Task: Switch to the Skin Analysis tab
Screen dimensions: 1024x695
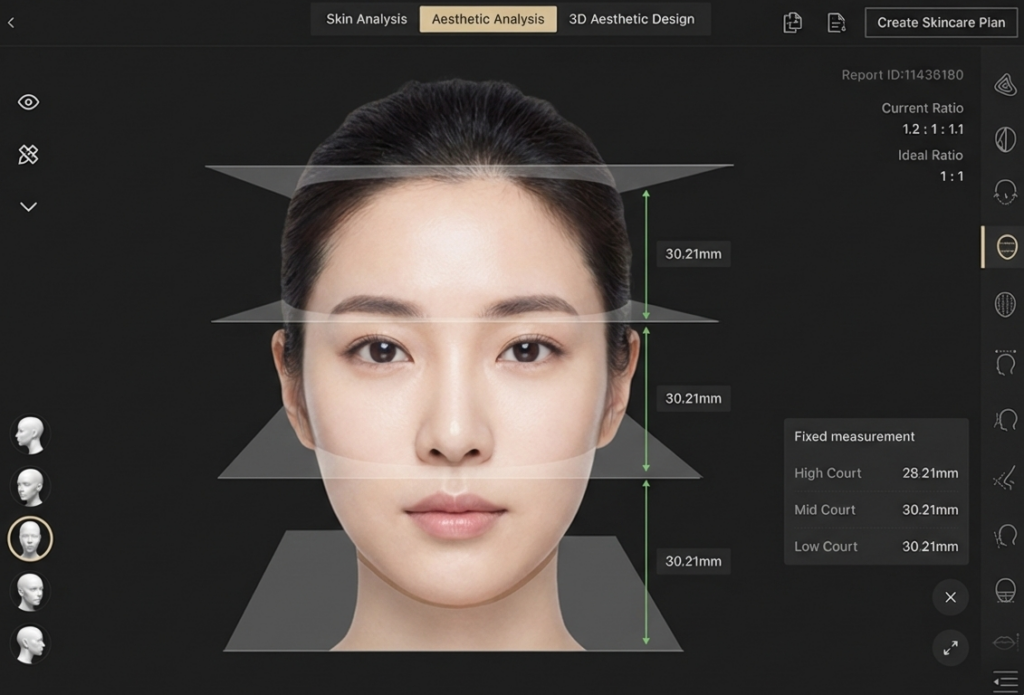Action: point(367,19)
